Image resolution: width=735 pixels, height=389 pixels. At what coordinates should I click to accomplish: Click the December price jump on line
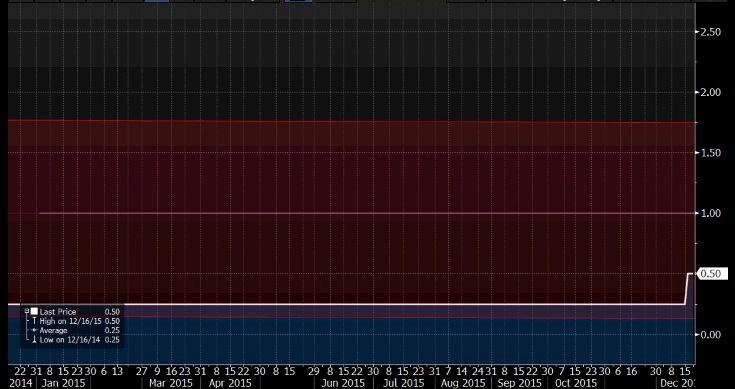(687, 289)
